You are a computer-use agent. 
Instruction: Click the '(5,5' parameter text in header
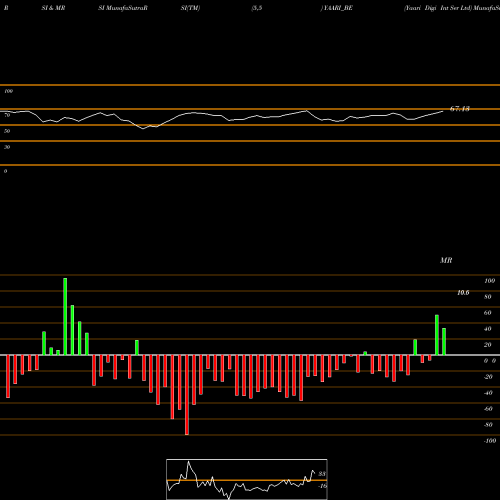click(x=257, y=8)
